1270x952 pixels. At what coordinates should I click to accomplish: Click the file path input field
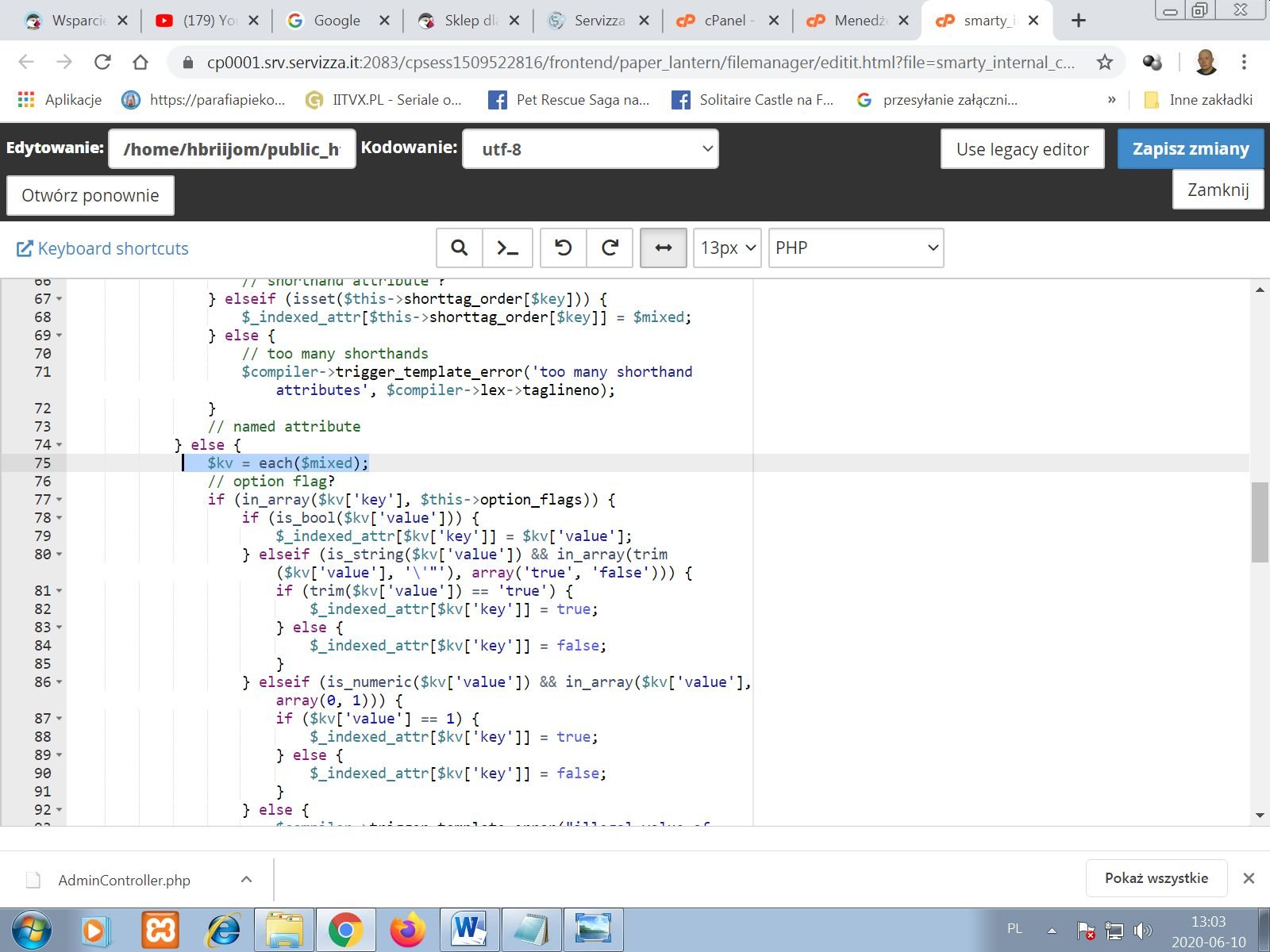[x=232, y=149]
